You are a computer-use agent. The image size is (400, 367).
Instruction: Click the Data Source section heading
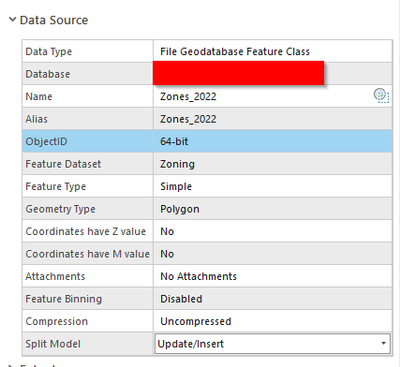[x=54, y=20]
